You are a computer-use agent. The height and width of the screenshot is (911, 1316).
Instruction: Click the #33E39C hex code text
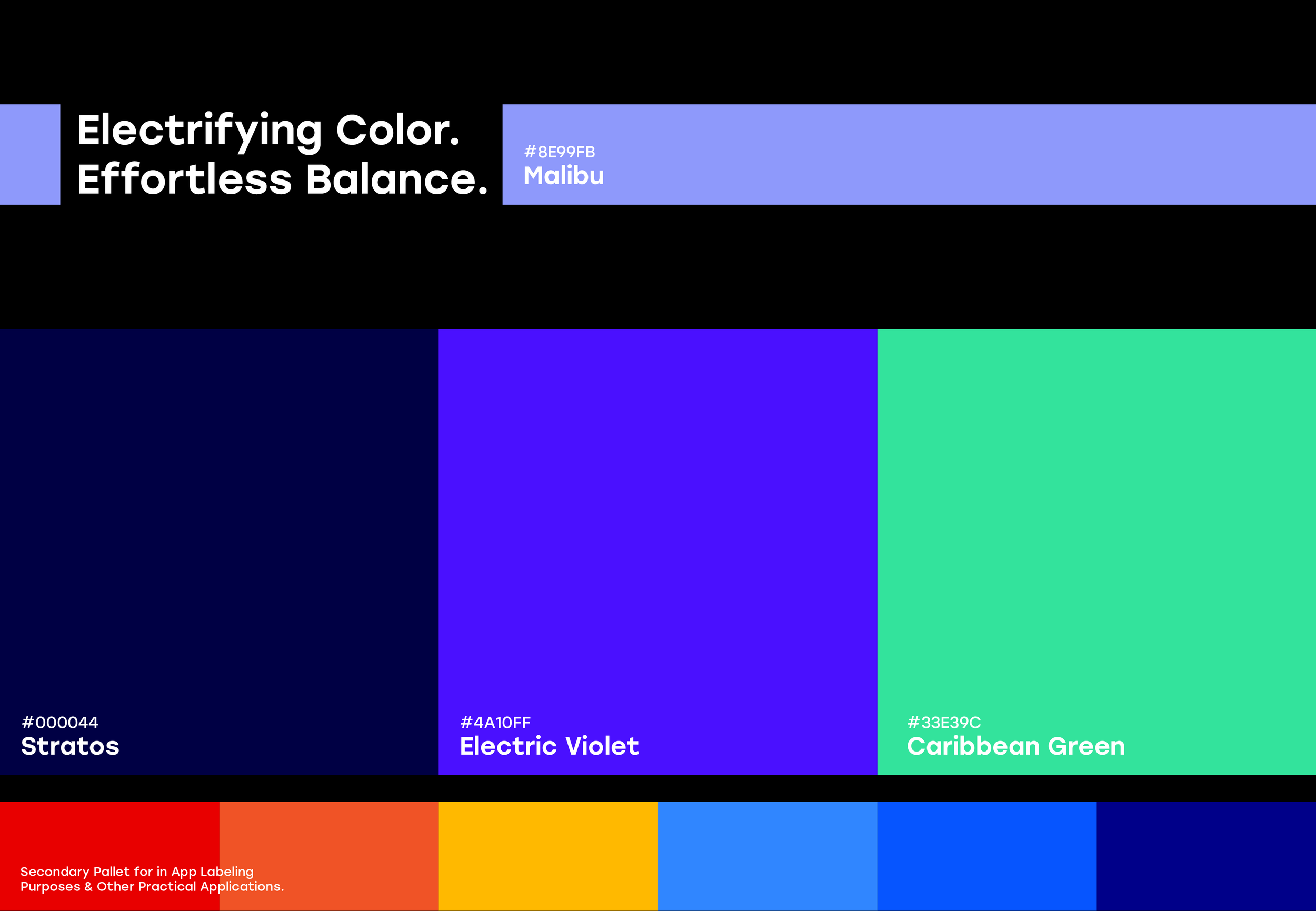point(944,723)
